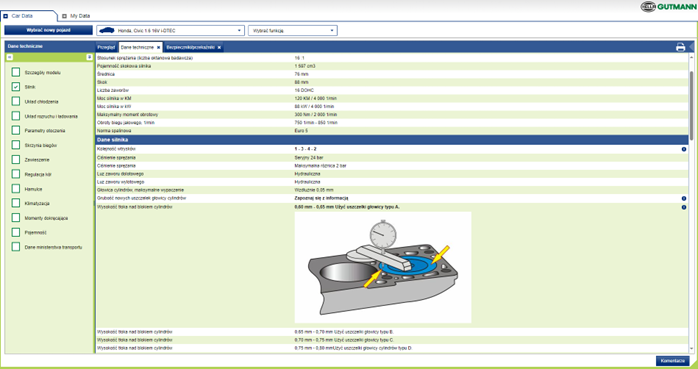The image size is (698, 369).
Task: Click the Kolejność wtrysków row label
Action: (x=116, y=149)
